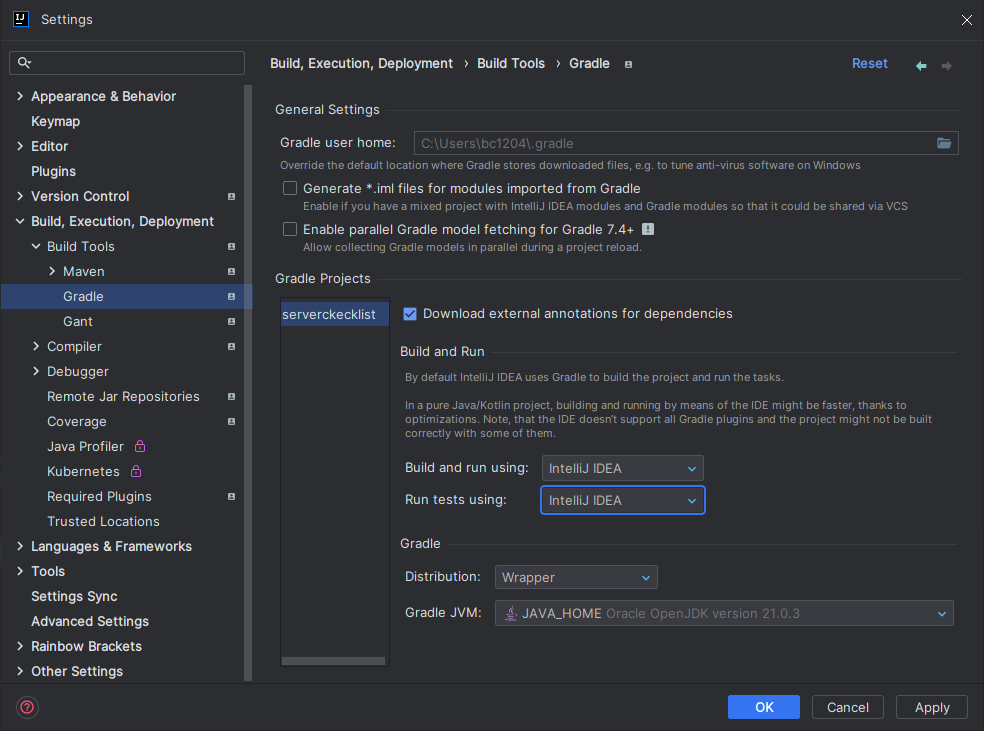Click the lock icon next to Kubernetes
Viewport: 984px width, 731px height.
(x=136, y=471)
